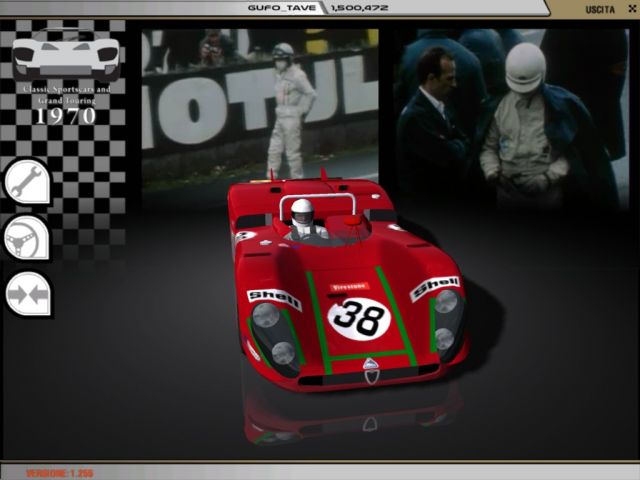Click the 1,500,472 credits value
The width and height of the screenshot is (640, 480).
tap(359, 8)
